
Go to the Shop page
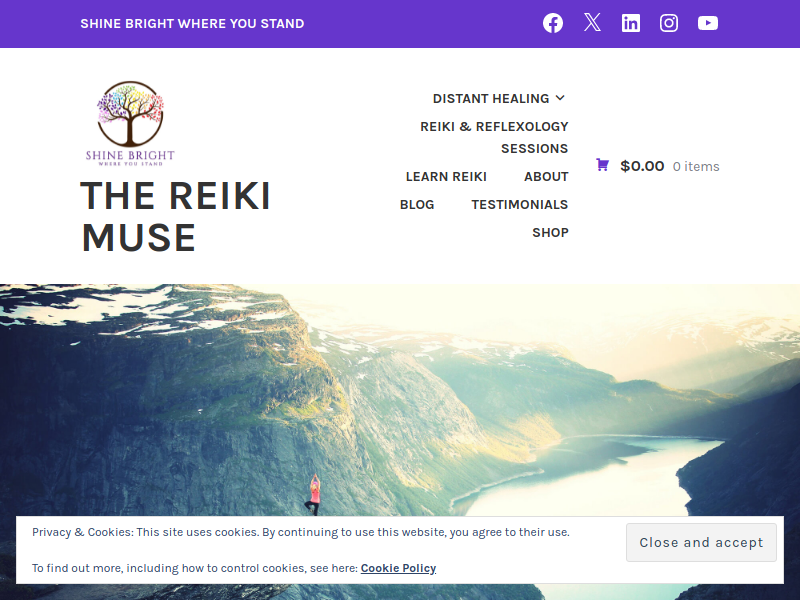pyautogui.click(x=550, y=233)
